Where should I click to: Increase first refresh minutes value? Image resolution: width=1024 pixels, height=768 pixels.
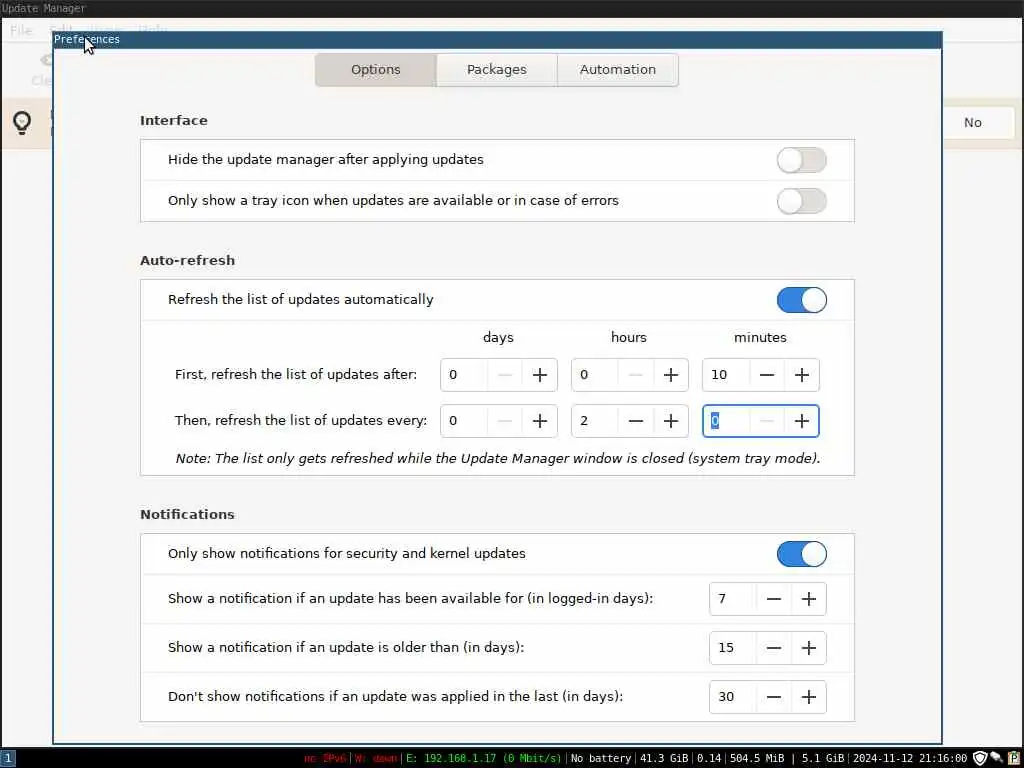click(801, 375)
